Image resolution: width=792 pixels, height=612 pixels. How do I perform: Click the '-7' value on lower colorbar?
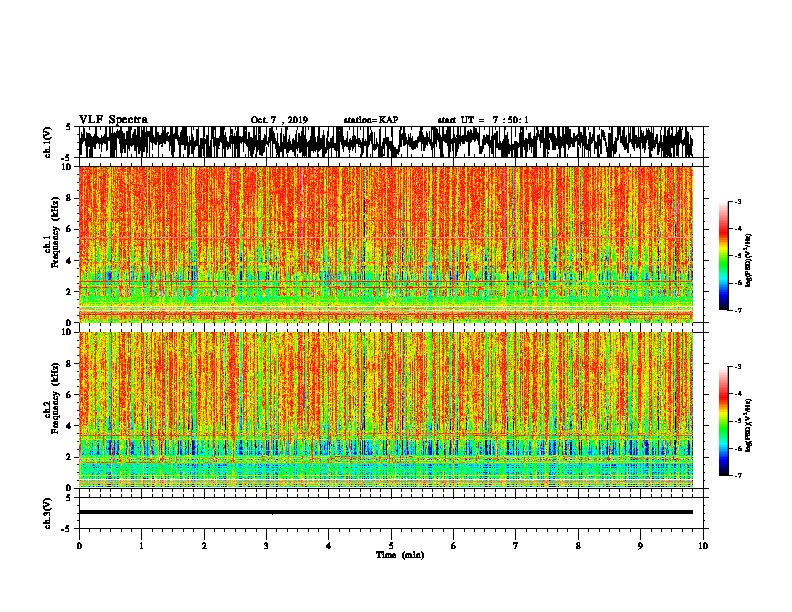[737, 475]
